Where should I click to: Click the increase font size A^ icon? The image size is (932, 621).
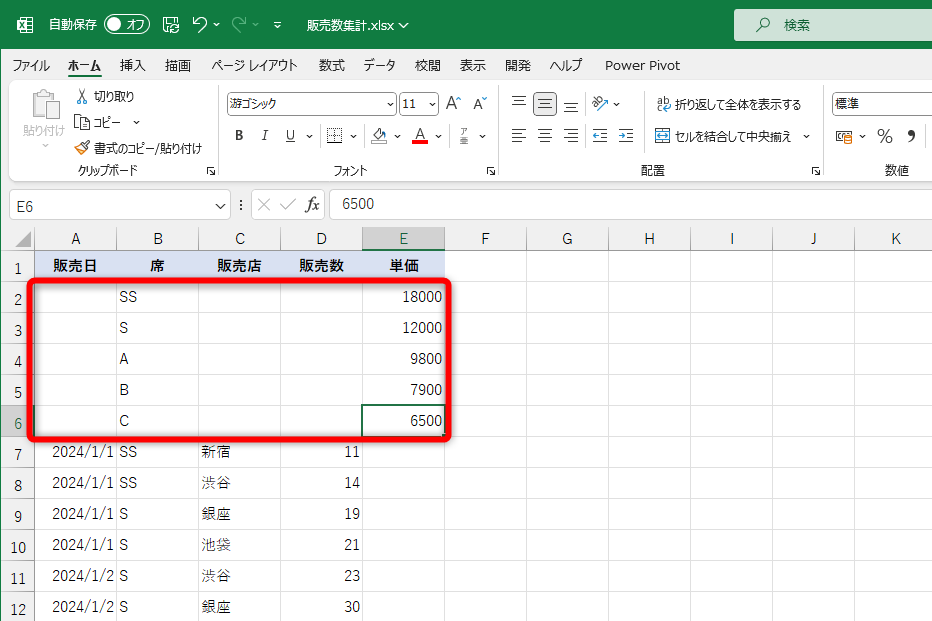tap(453, 102)
